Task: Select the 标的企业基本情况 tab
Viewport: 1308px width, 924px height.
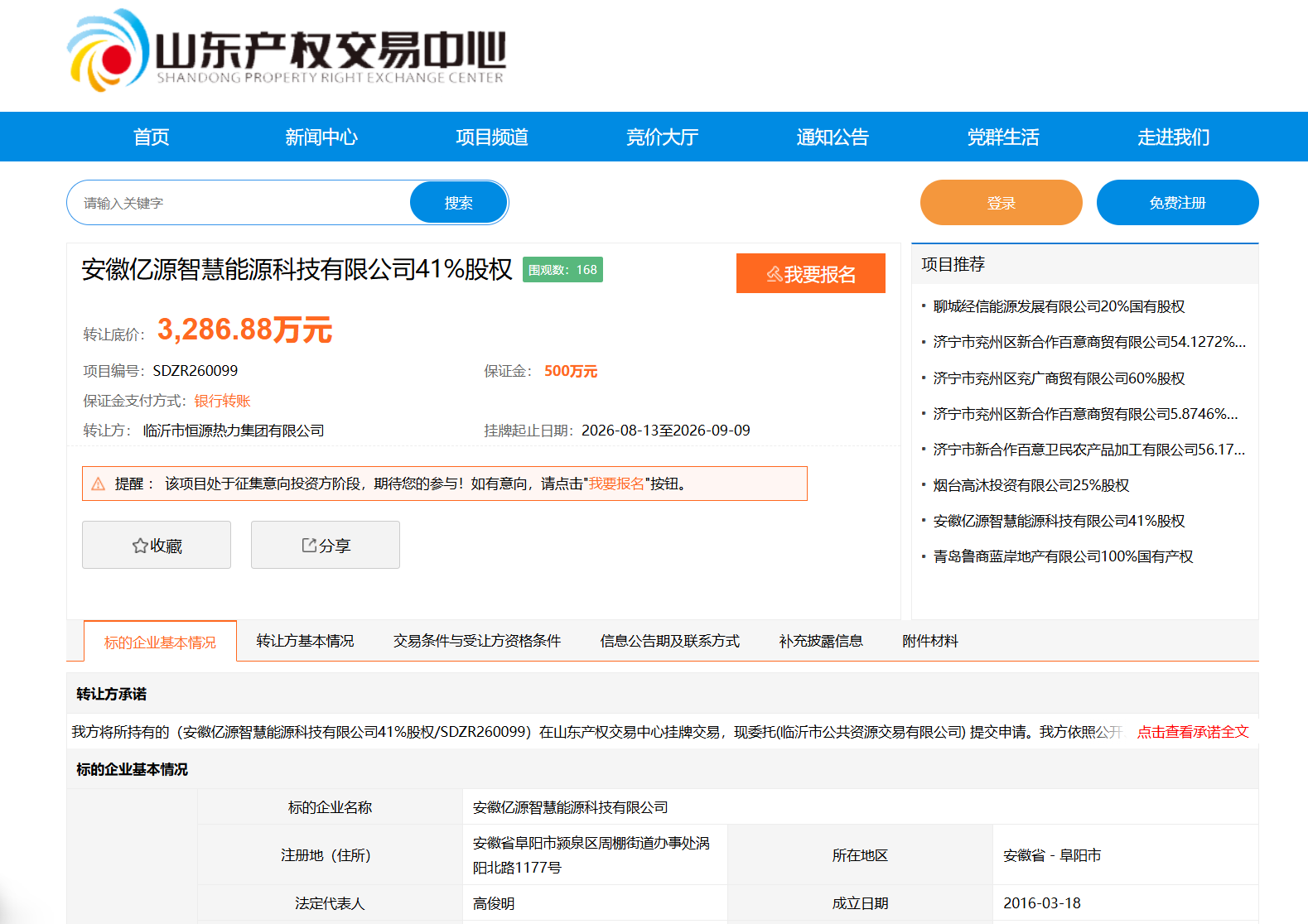Action: click(160, 642)
